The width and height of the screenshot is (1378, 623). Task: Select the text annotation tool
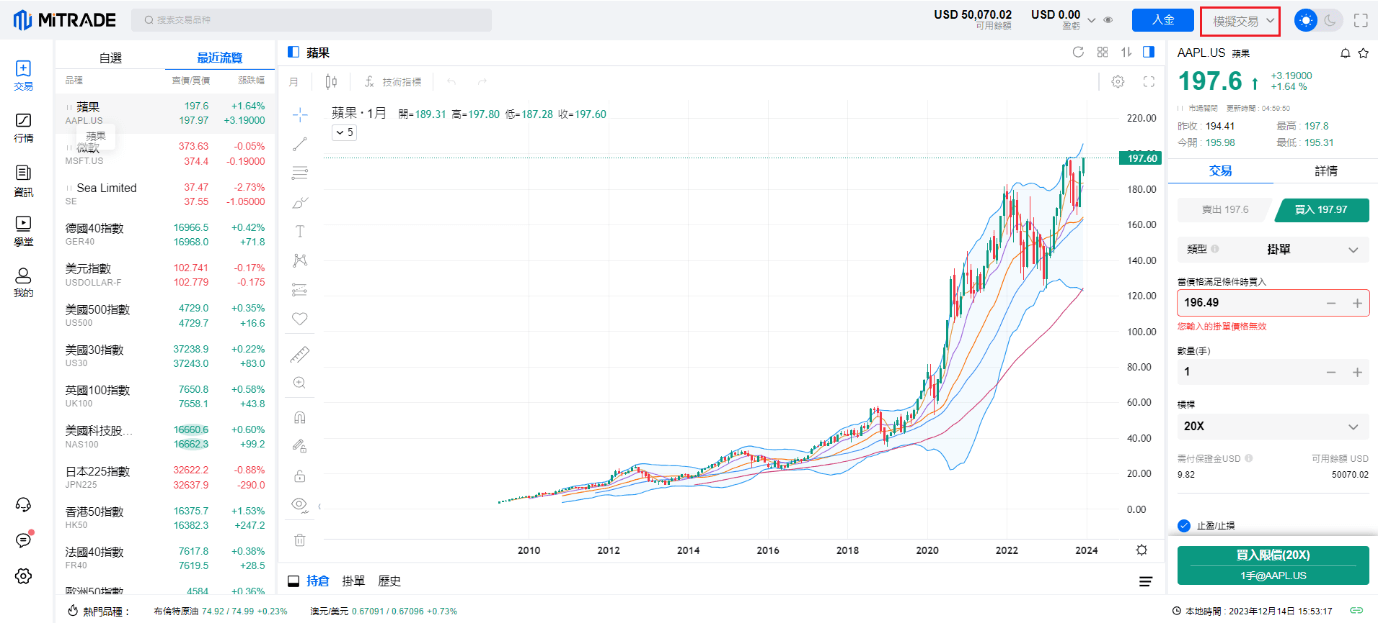(299, 231)
